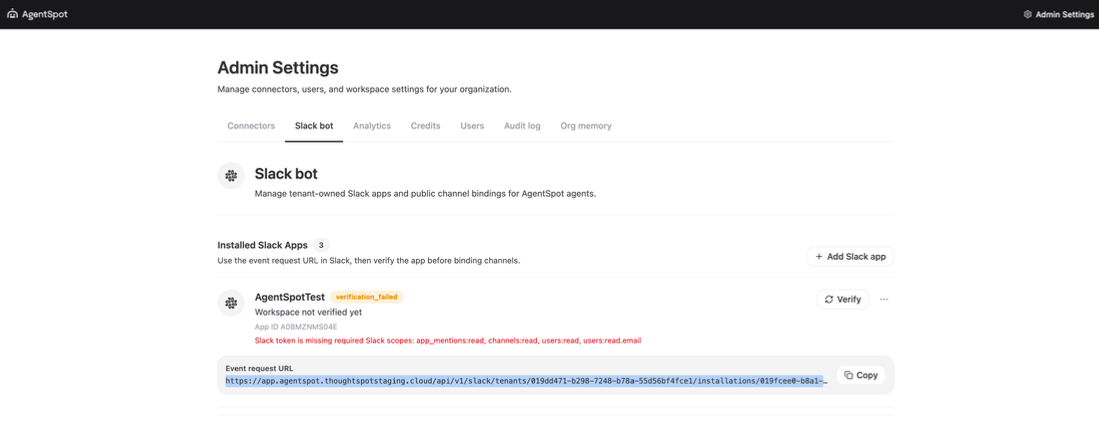Click the Installed Slack Apps heading
The height and width of the screenshot is (426, 1099).
(263, 245)
